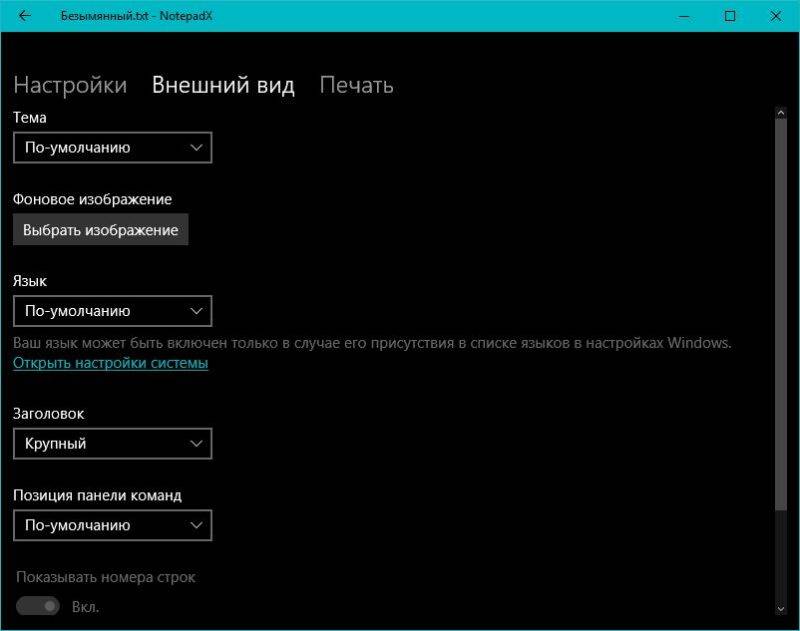Follow the Открыть настройки системы link
This screenshot has height=631, width=800.
pyautogui.click(x=110, y=363)
